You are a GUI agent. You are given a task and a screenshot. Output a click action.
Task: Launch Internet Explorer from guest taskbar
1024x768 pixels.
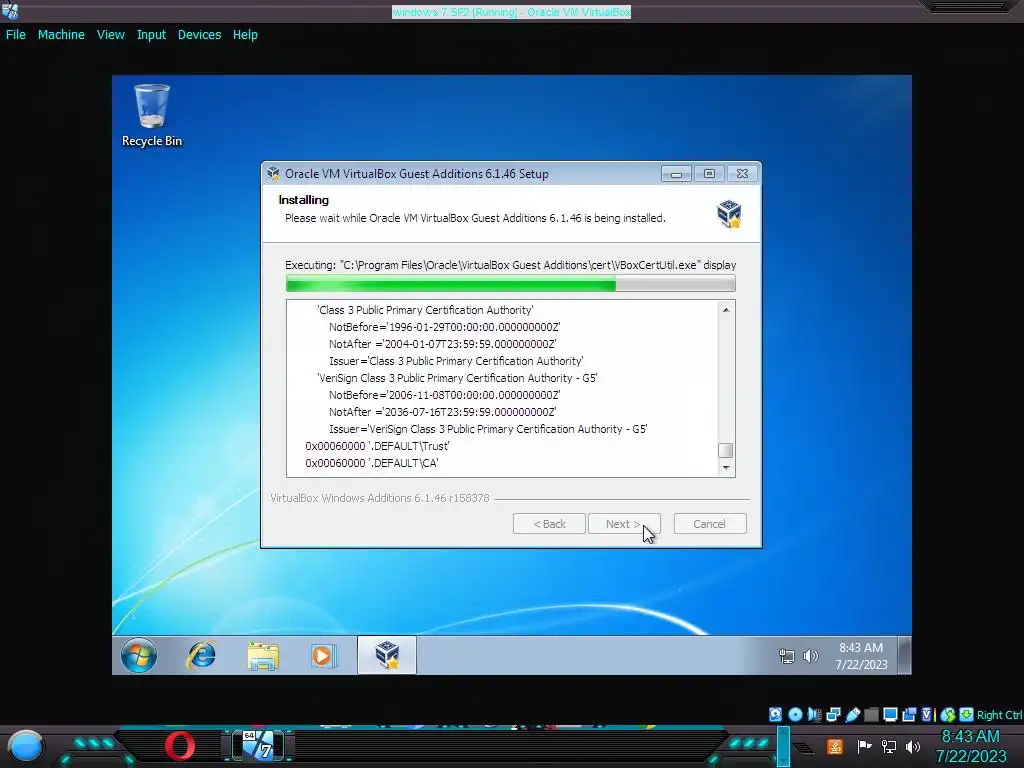click(200, 655)
